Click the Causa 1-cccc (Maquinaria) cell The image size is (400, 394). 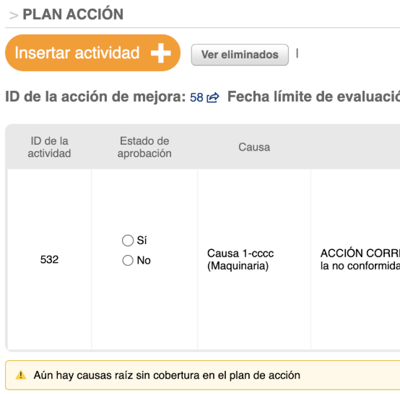pyautogui.click(x=254, y=259)
